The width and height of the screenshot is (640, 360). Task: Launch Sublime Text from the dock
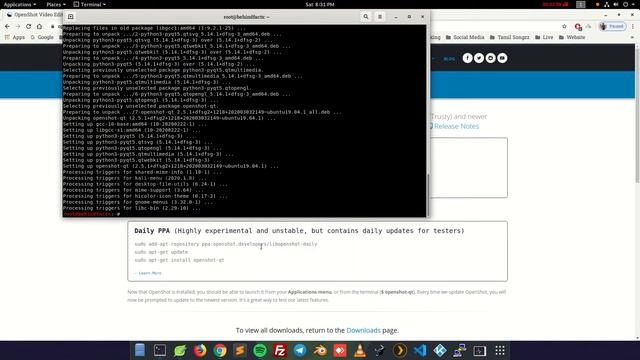point(240,350)
